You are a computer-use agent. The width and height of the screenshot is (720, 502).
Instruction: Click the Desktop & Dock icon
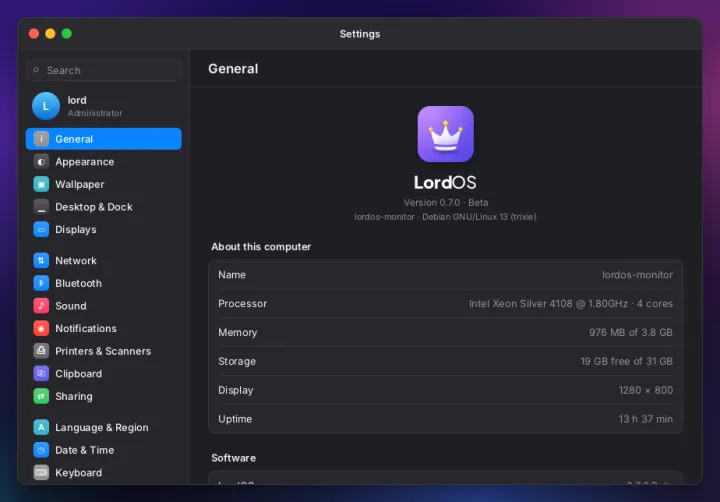(x=41, y=207)
